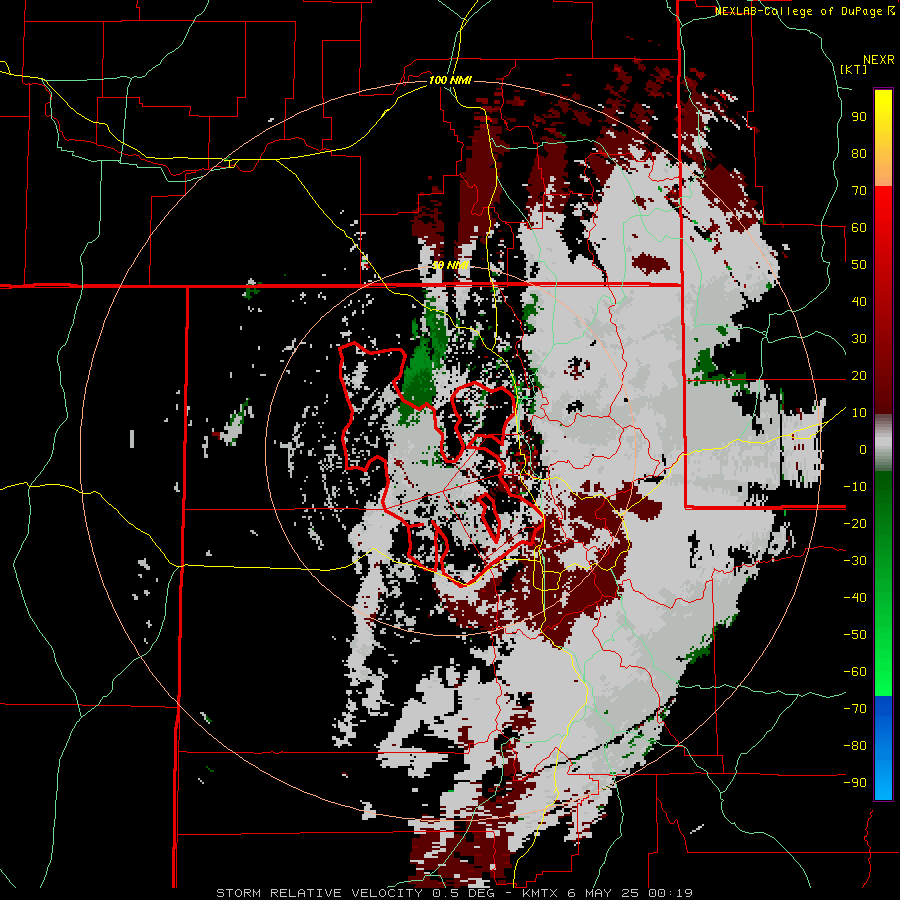This screenshot has height=900, width=900.
Task: Click the [KT] units label
Action: point(854,69)
